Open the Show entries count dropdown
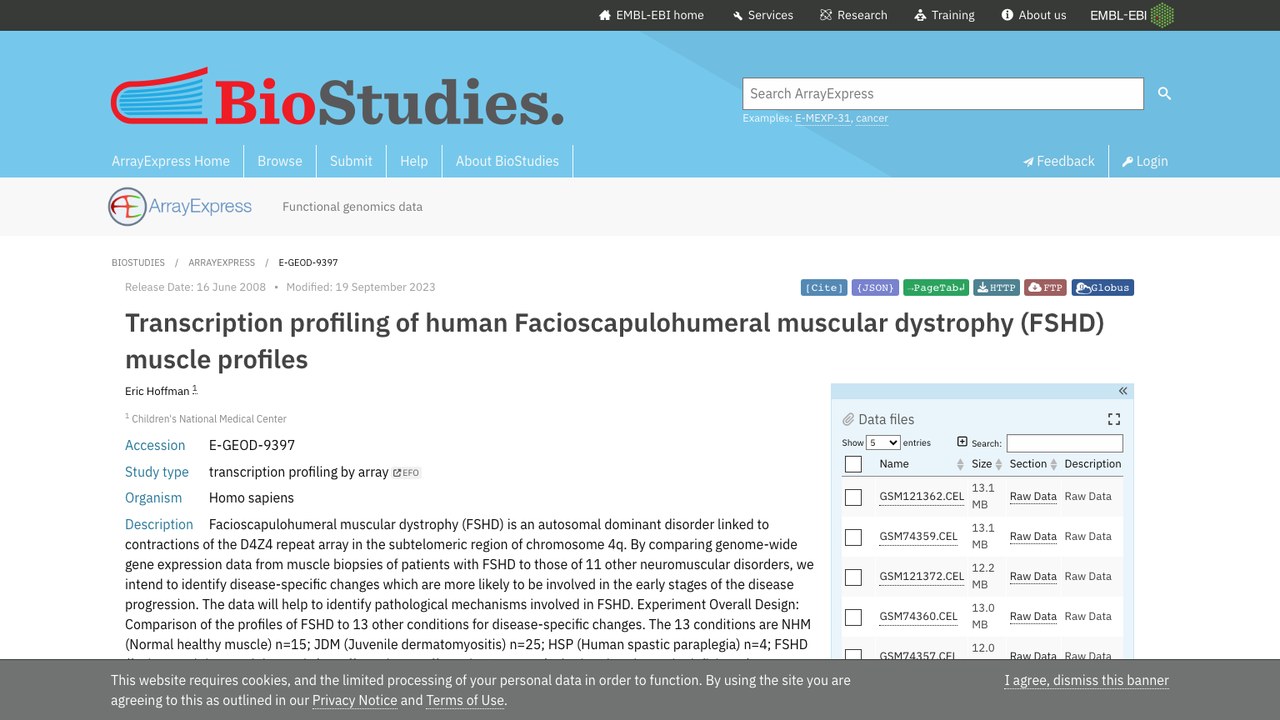This screenshot has width=1280, height=720. (883, 443)
